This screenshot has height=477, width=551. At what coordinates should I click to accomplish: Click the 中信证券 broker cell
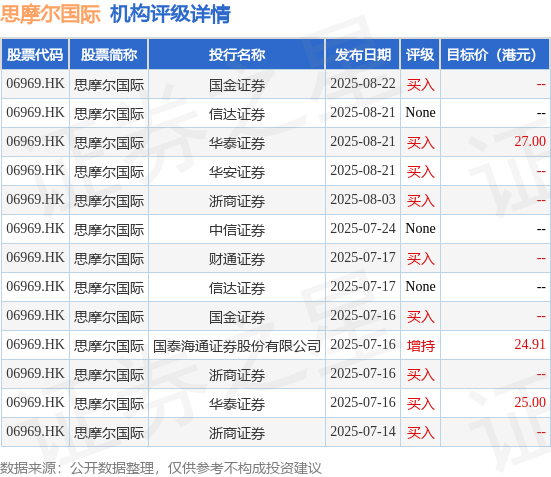(237, 230)
